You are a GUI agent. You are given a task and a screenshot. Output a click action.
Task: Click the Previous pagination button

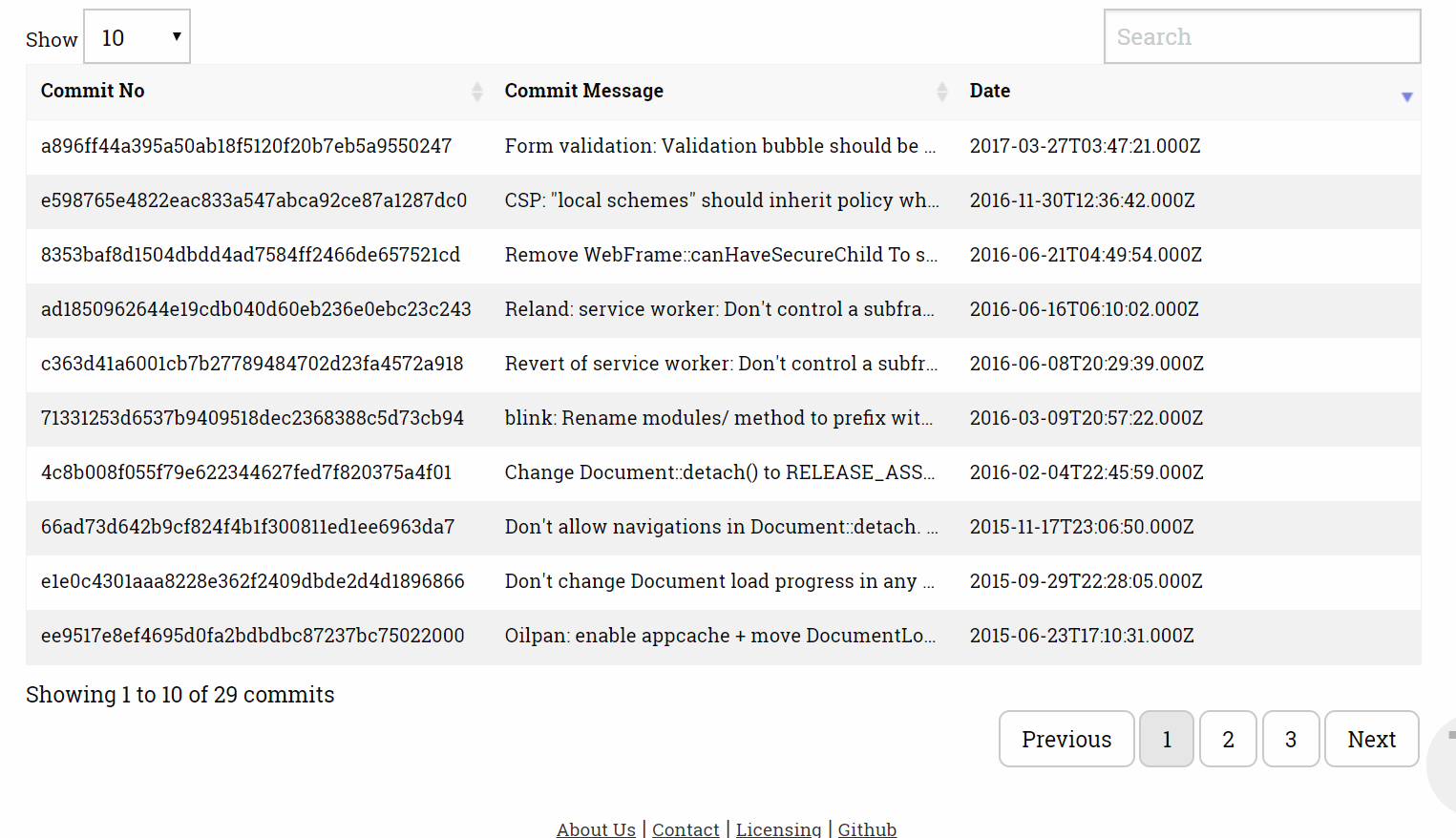click(1066, 738)
